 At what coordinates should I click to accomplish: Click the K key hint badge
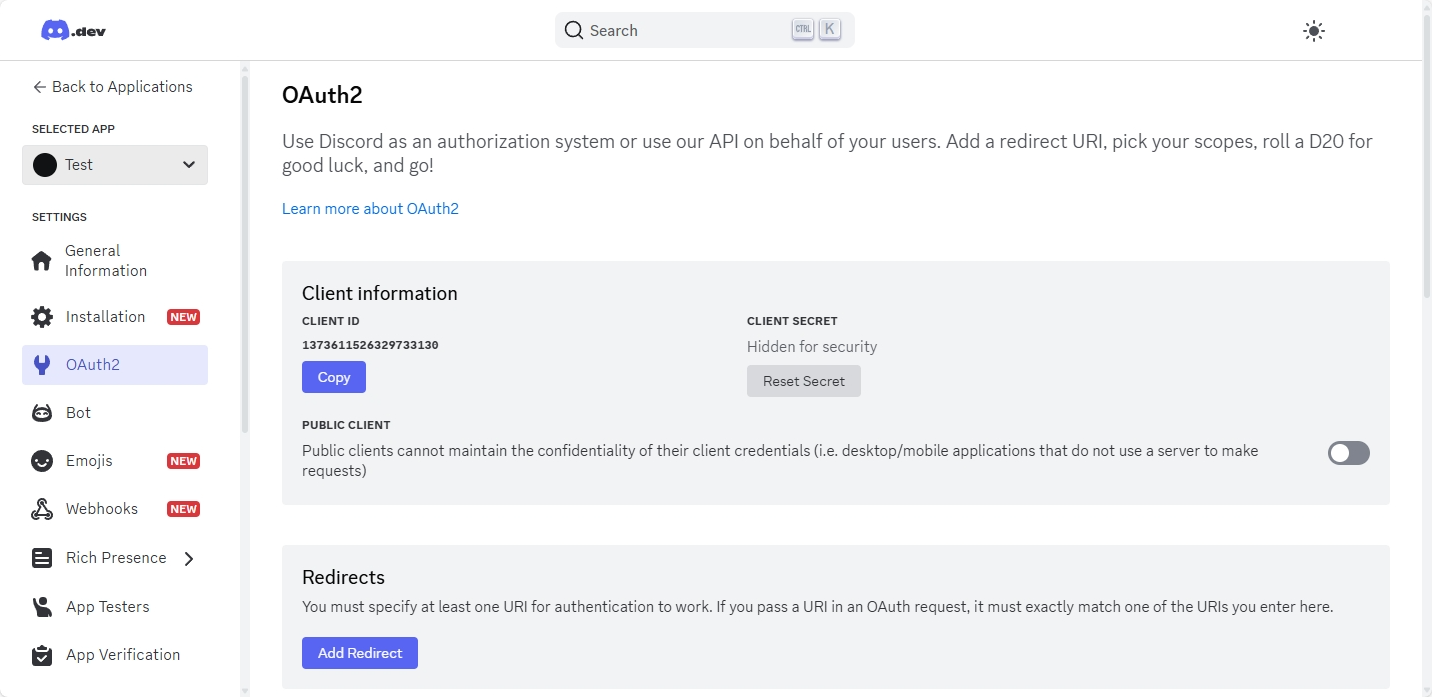[x=829, y=30]
